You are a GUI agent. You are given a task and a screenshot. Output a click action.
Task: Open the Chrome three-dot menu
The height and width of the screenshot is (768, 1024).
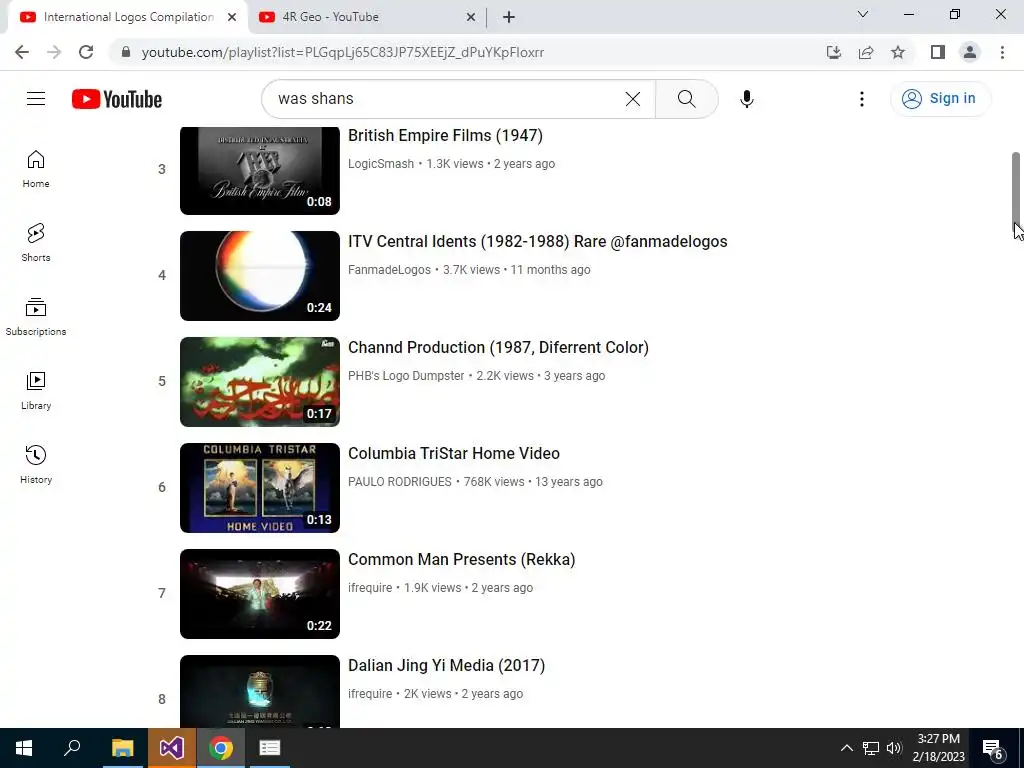point(1002,52)
